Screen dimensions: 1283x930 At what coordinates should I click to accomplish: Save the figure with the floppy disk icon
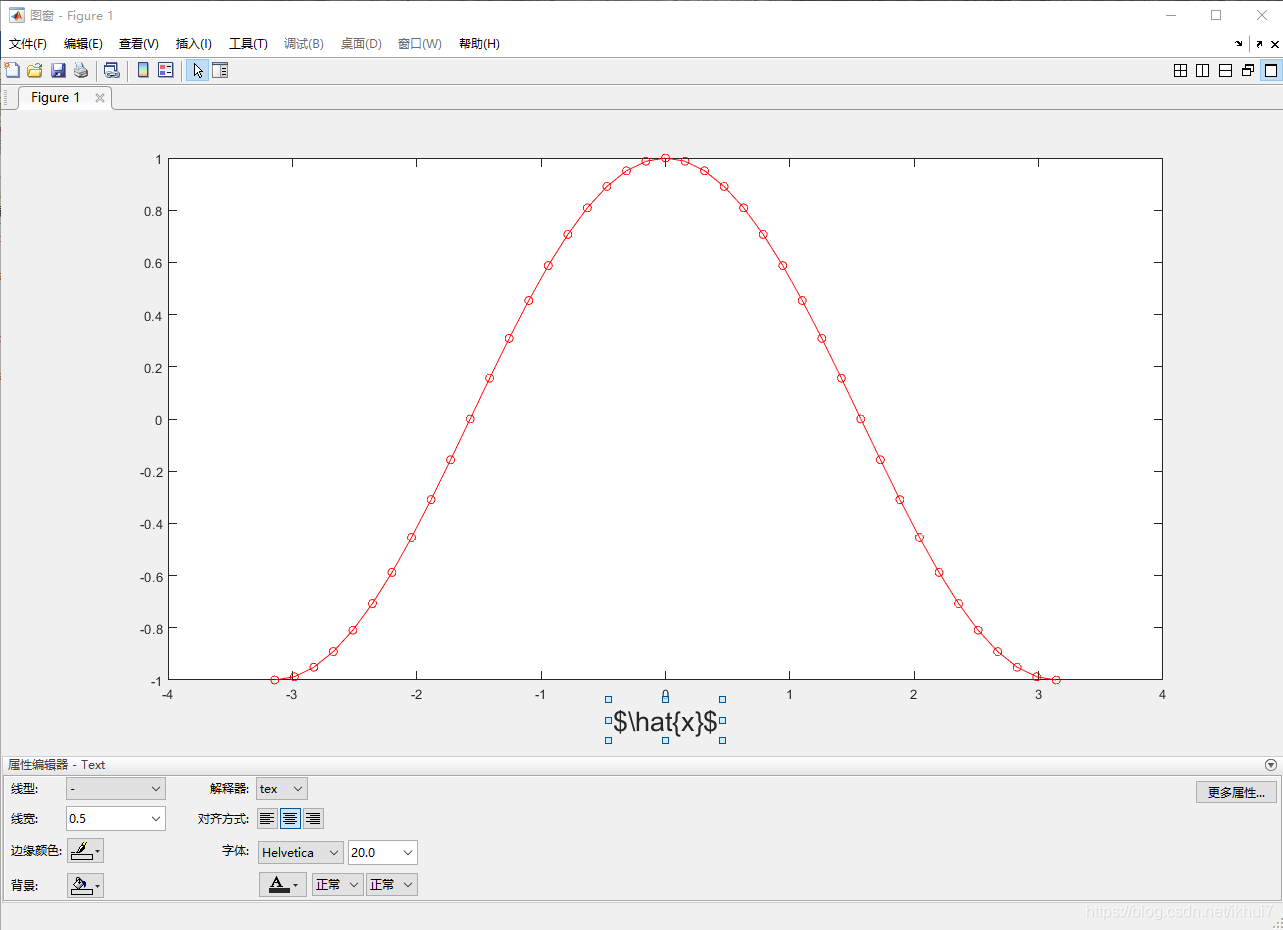(58, 70)
